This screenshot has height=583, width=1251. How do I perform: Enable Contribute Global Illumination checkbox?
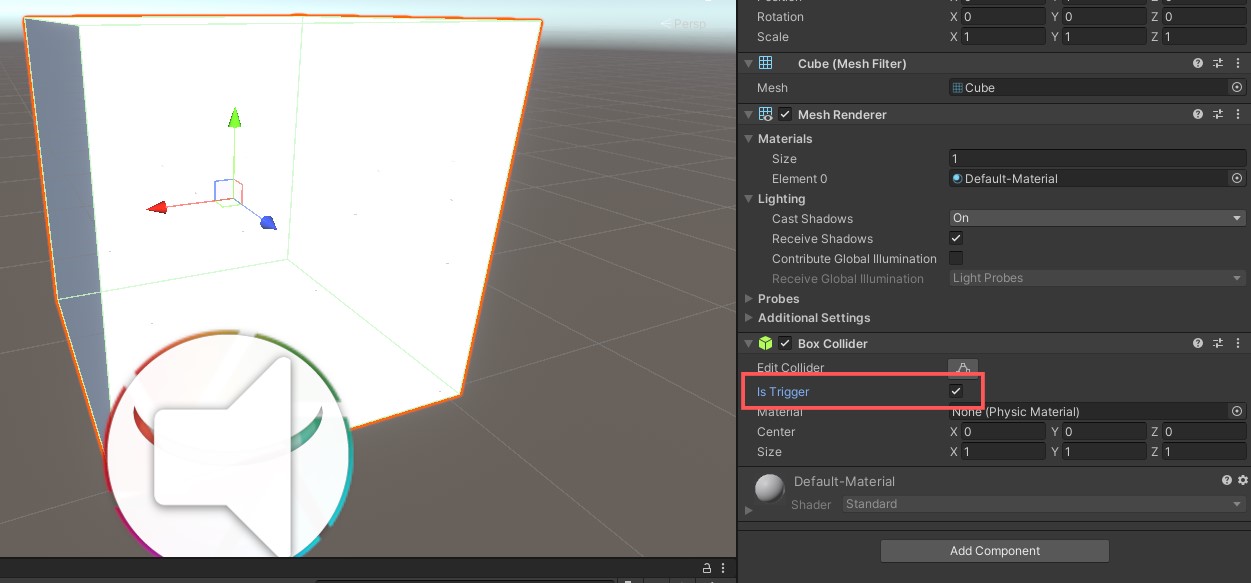[956, 259]
